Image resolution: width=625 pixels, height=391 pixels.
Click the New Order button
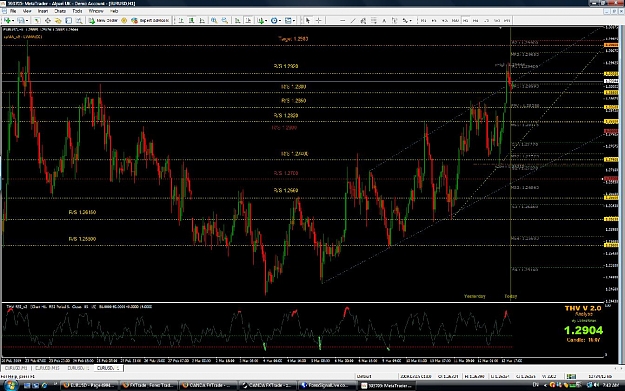[x=104, y=20]
